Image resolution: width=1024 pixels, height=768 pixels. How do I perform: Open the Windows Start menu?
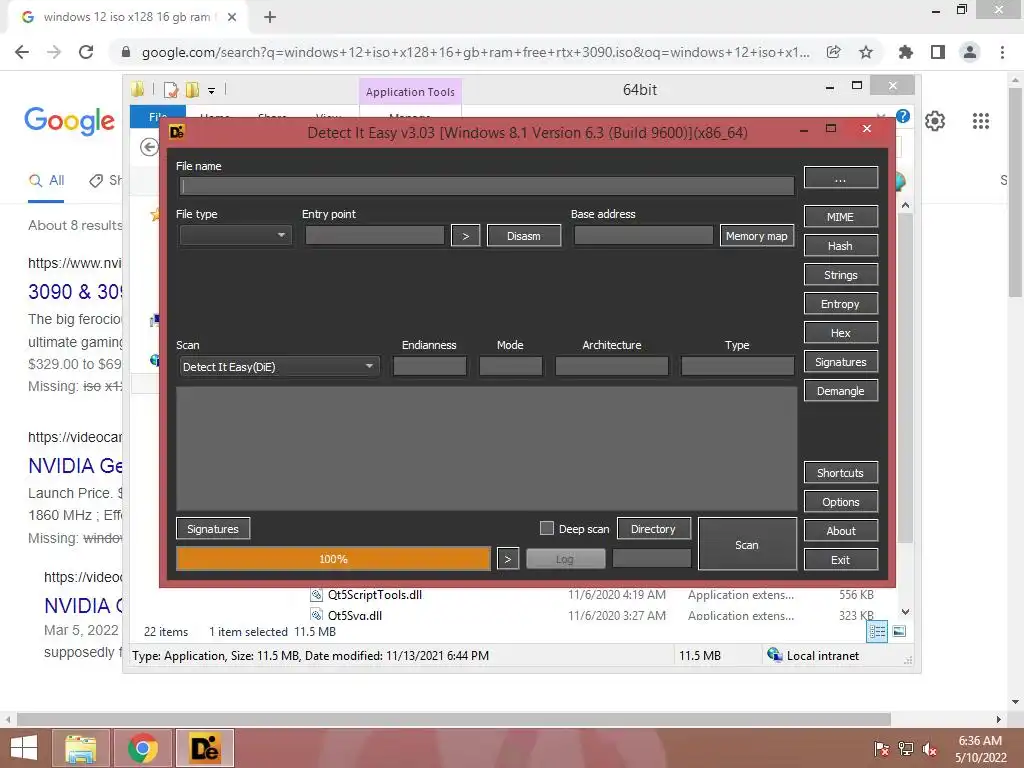coord(24,748)
